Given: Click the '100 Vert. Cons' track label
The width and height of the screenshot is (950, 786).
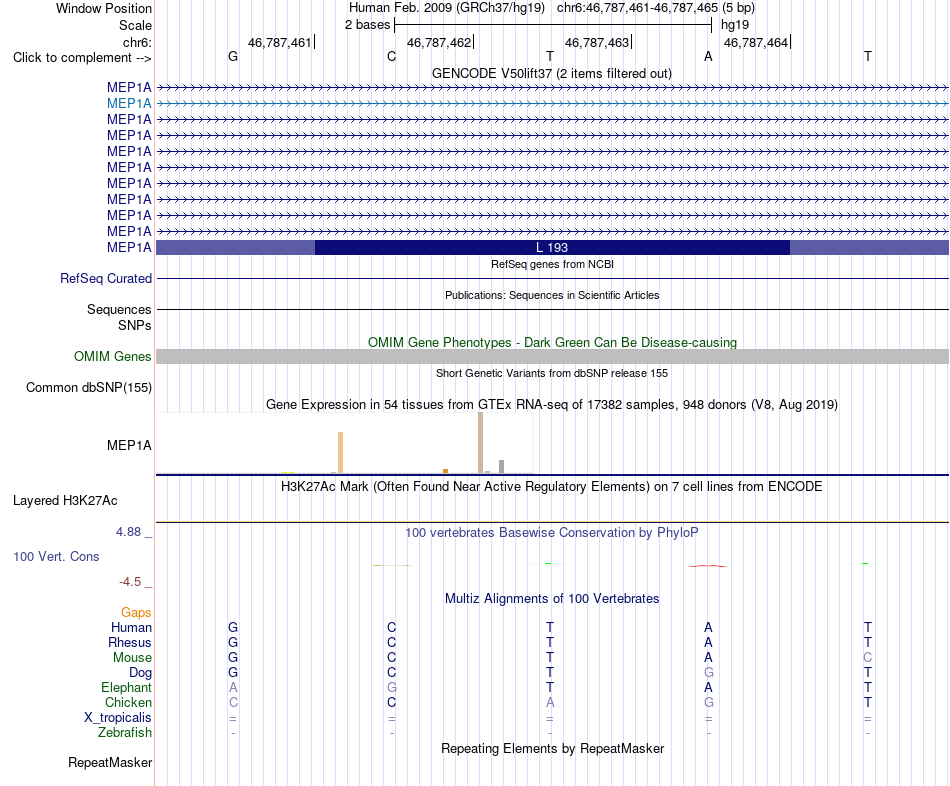Looking at the screenshot, I should (56, 556).
